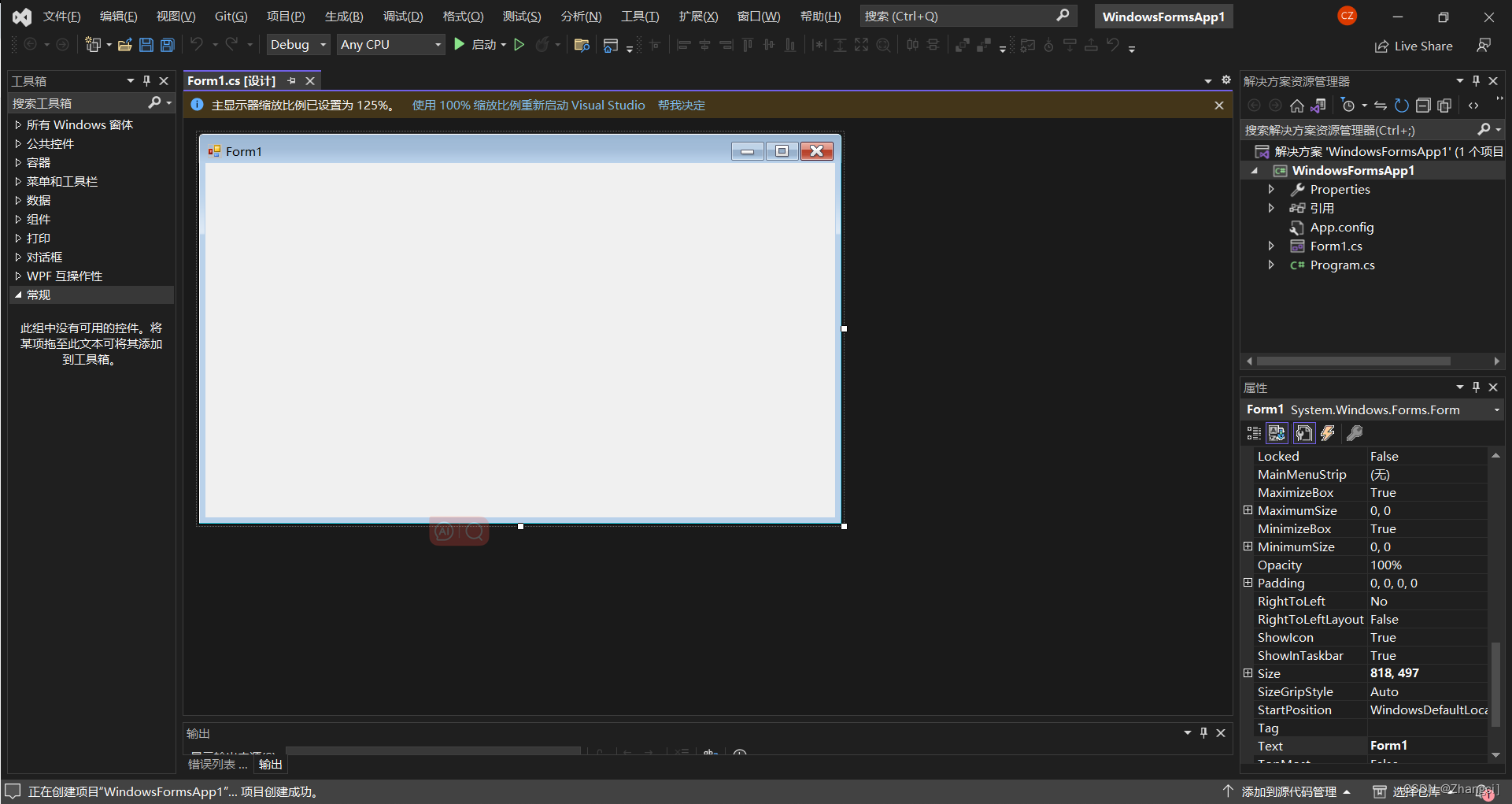This screenshot has width=1512, height=804.
Task: Click the 使用 100% 缩放比例重新启动 Visual Studio link
Action: (x=528, y=105)
